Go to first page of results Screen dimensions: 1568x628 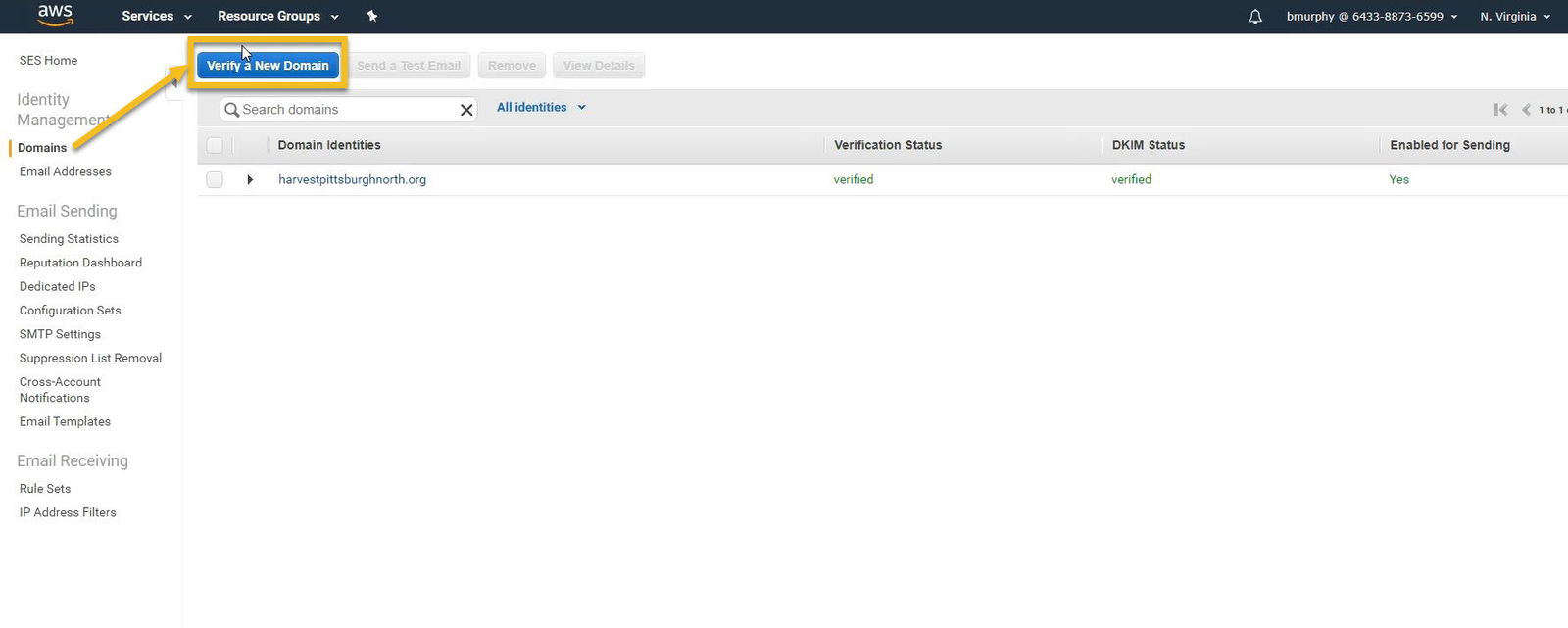(1500, 110)
